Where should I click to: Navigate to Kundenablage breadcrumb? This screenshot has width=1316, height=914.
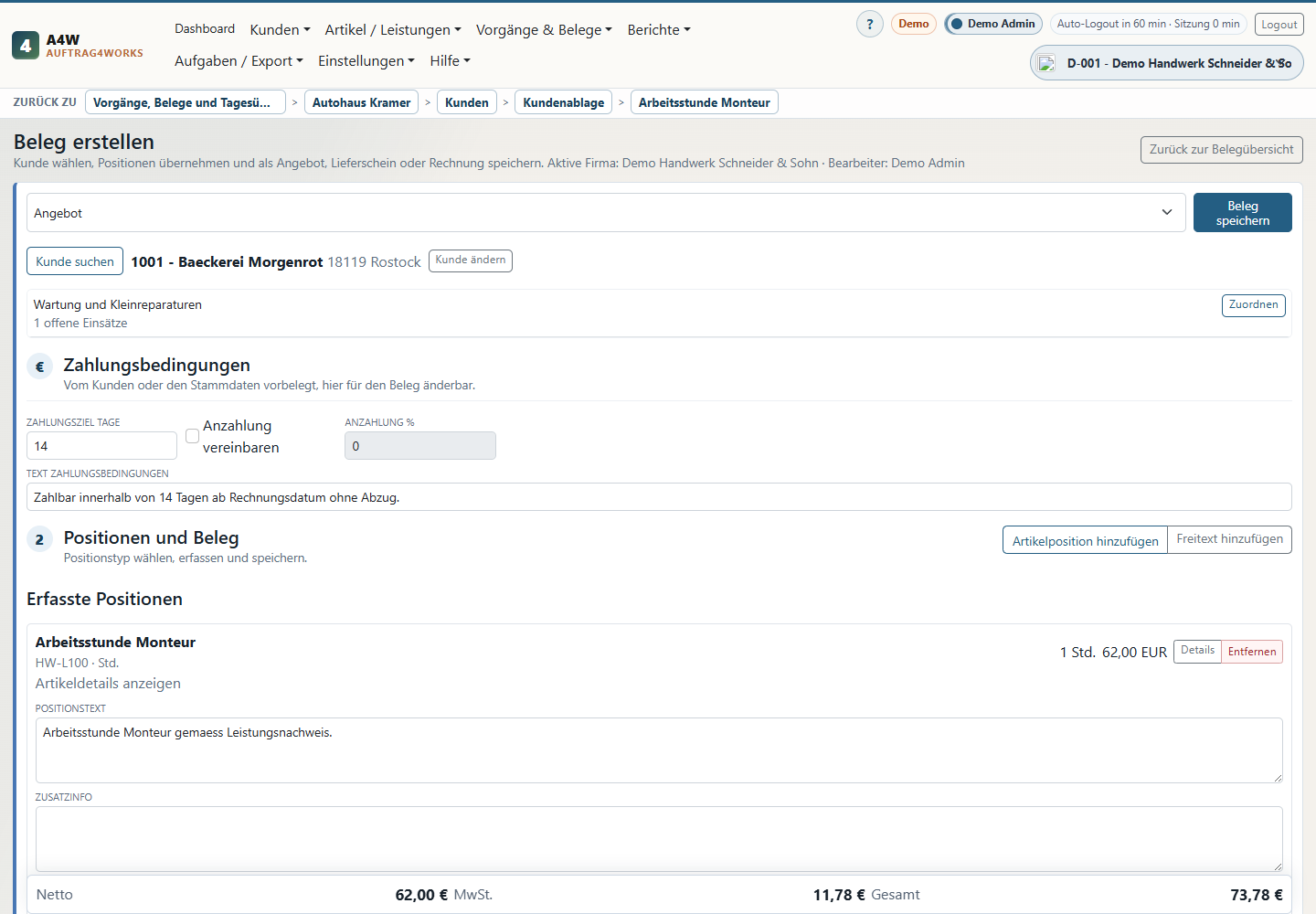[x=563, y=102]
